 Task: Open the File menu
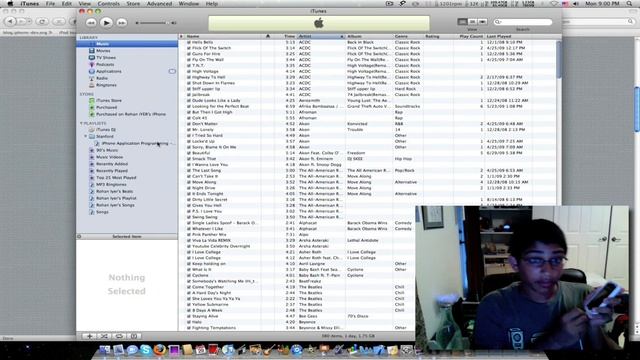[x=50, y=4]
